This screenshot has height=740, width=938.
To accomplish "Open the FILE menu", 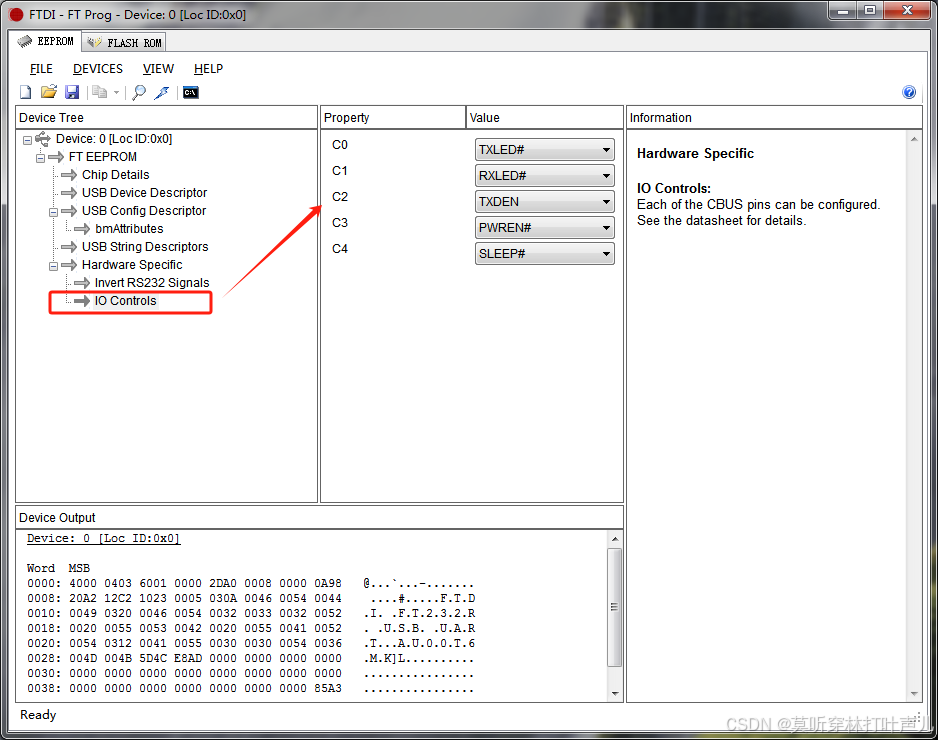I will pyautogui.click(x=41, y=69).
